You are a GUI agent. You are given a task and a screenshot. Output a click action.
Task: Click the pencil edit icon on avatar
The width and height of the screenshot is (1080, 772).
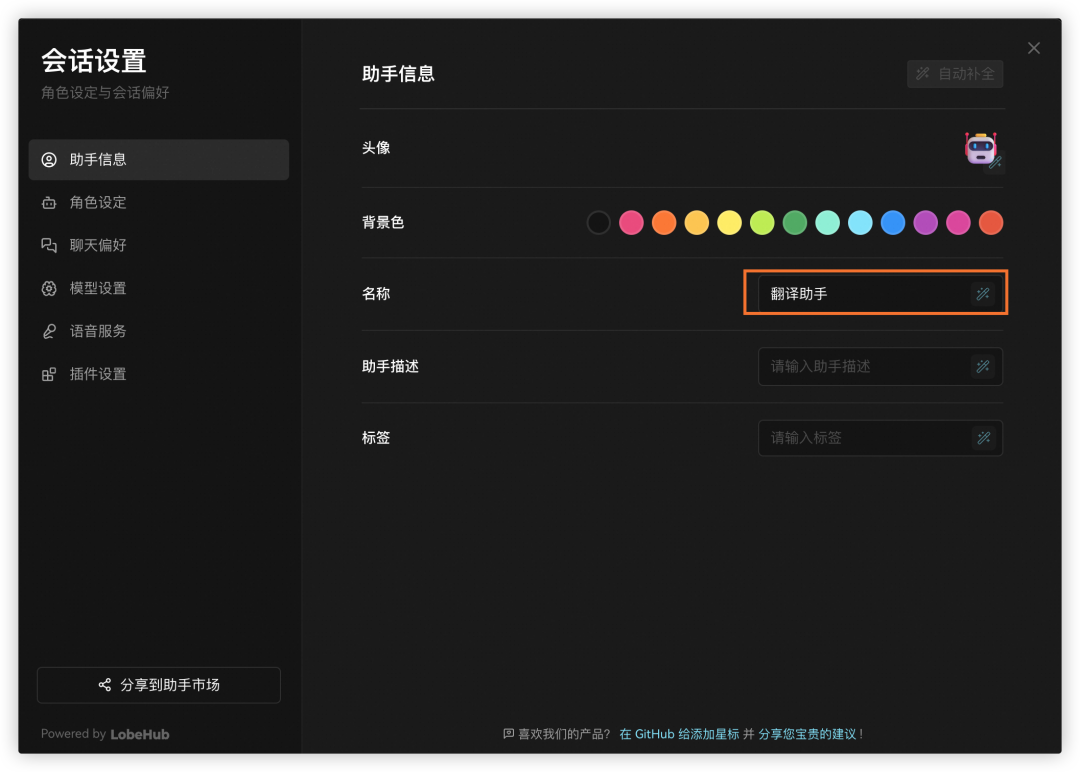[995, 163]
